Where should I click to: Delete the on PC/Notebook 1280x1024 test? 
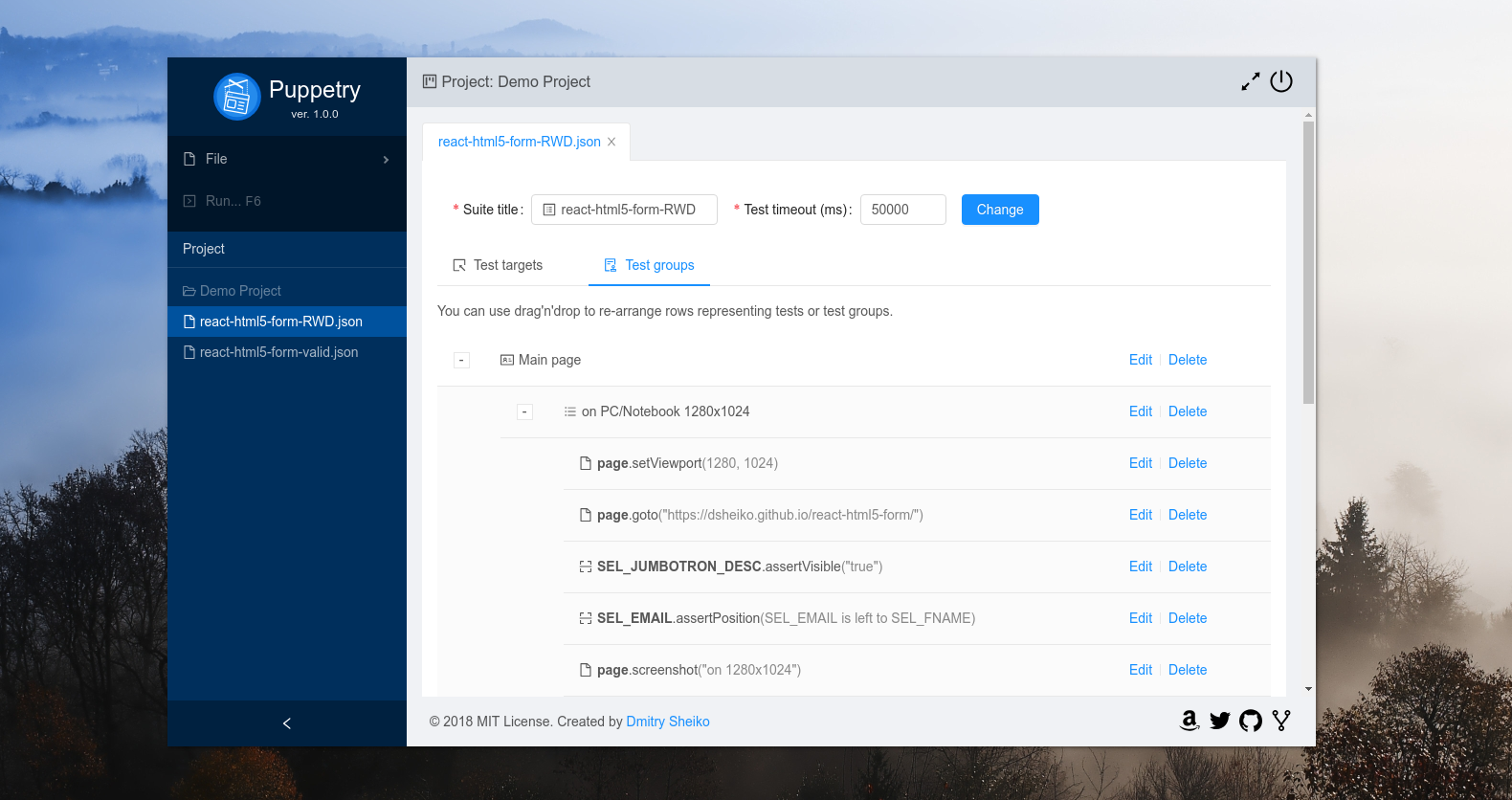tap(1188, 411)
